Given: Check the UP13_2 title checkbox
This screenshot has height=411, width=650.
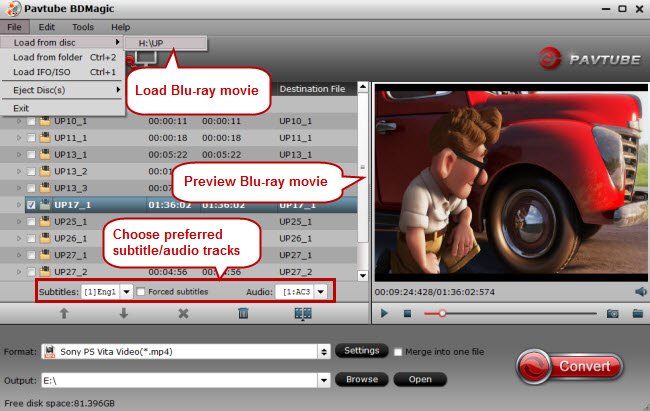Looking at the screenshot, I should (31, 171).
